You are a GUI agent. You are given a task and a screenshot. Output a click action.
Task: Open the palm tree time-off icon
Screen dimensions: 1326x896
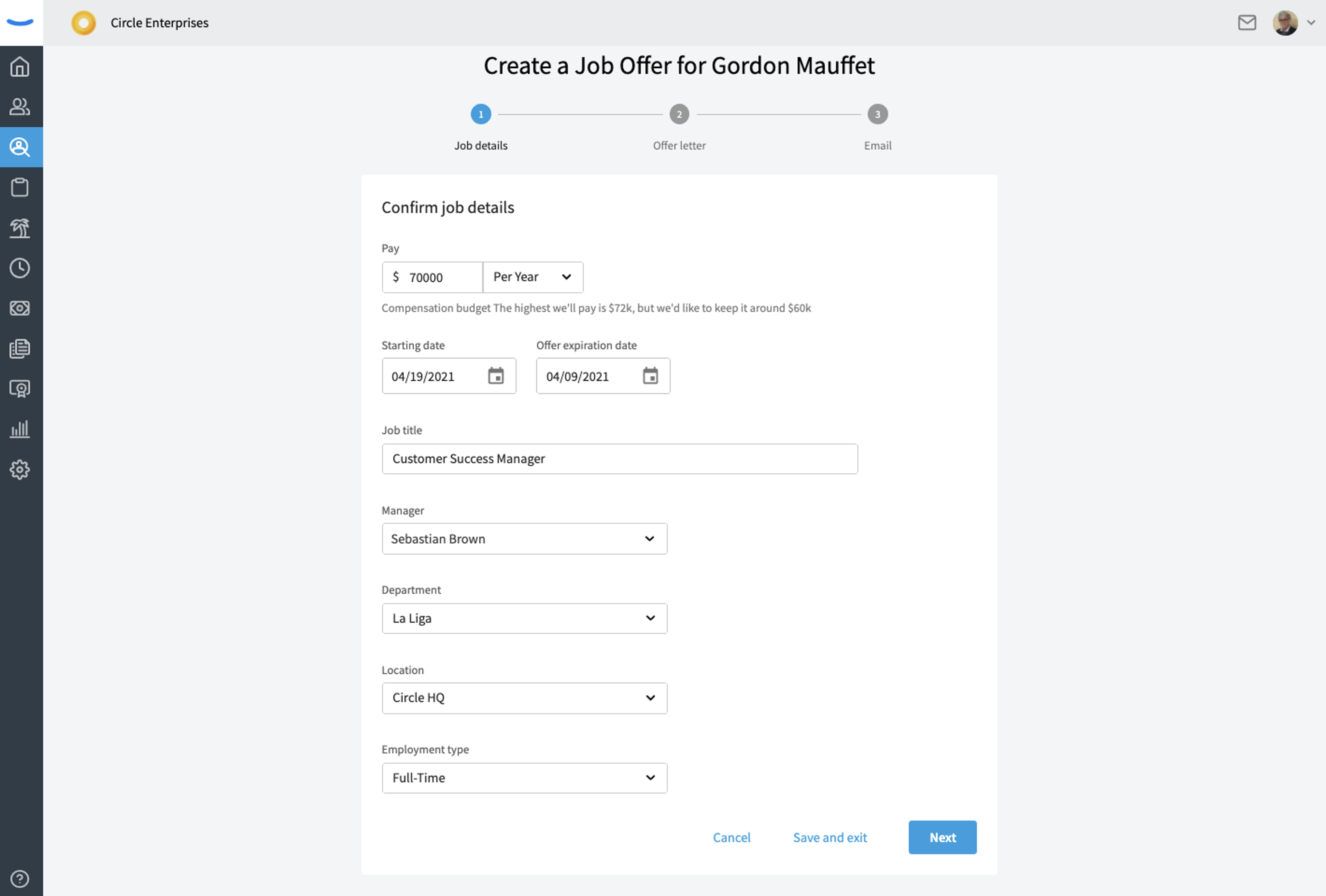[x=20, y=227]
